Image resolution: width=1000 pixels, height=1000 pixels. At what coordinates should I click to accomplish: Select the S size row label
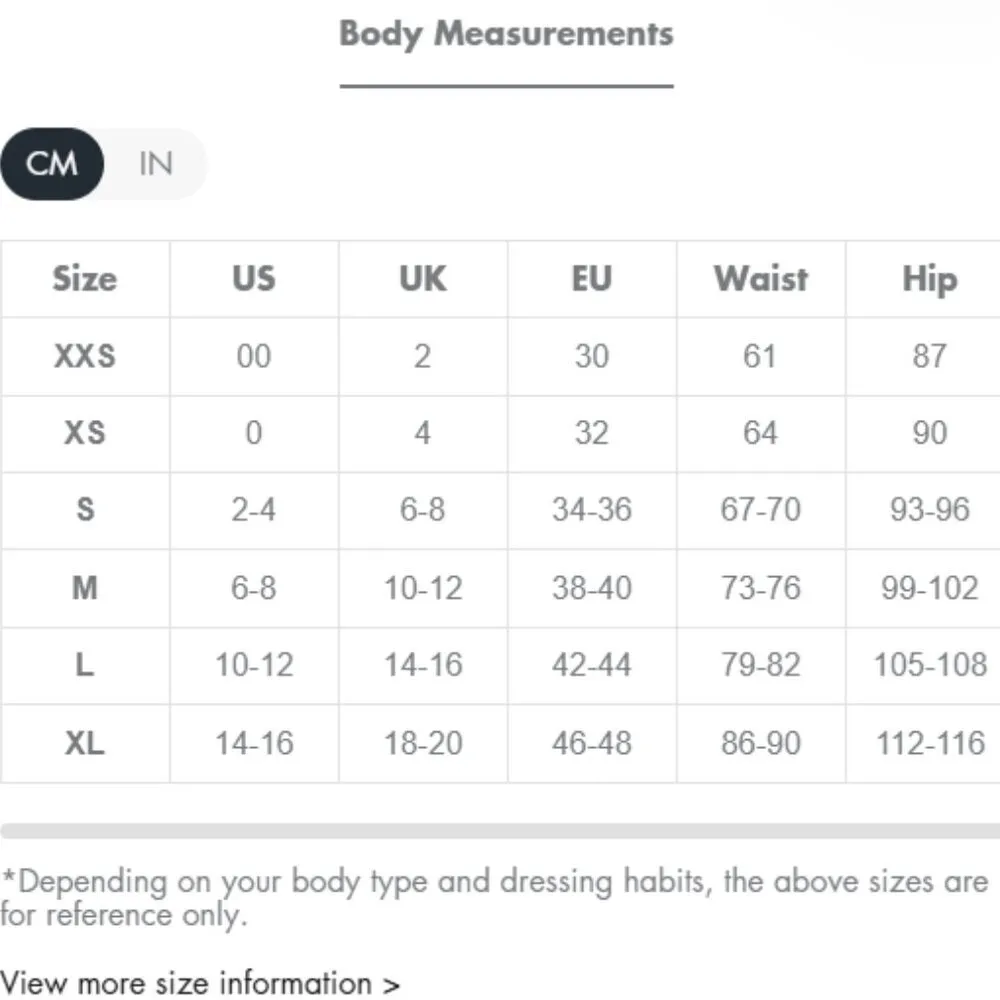tap(85, 510)
